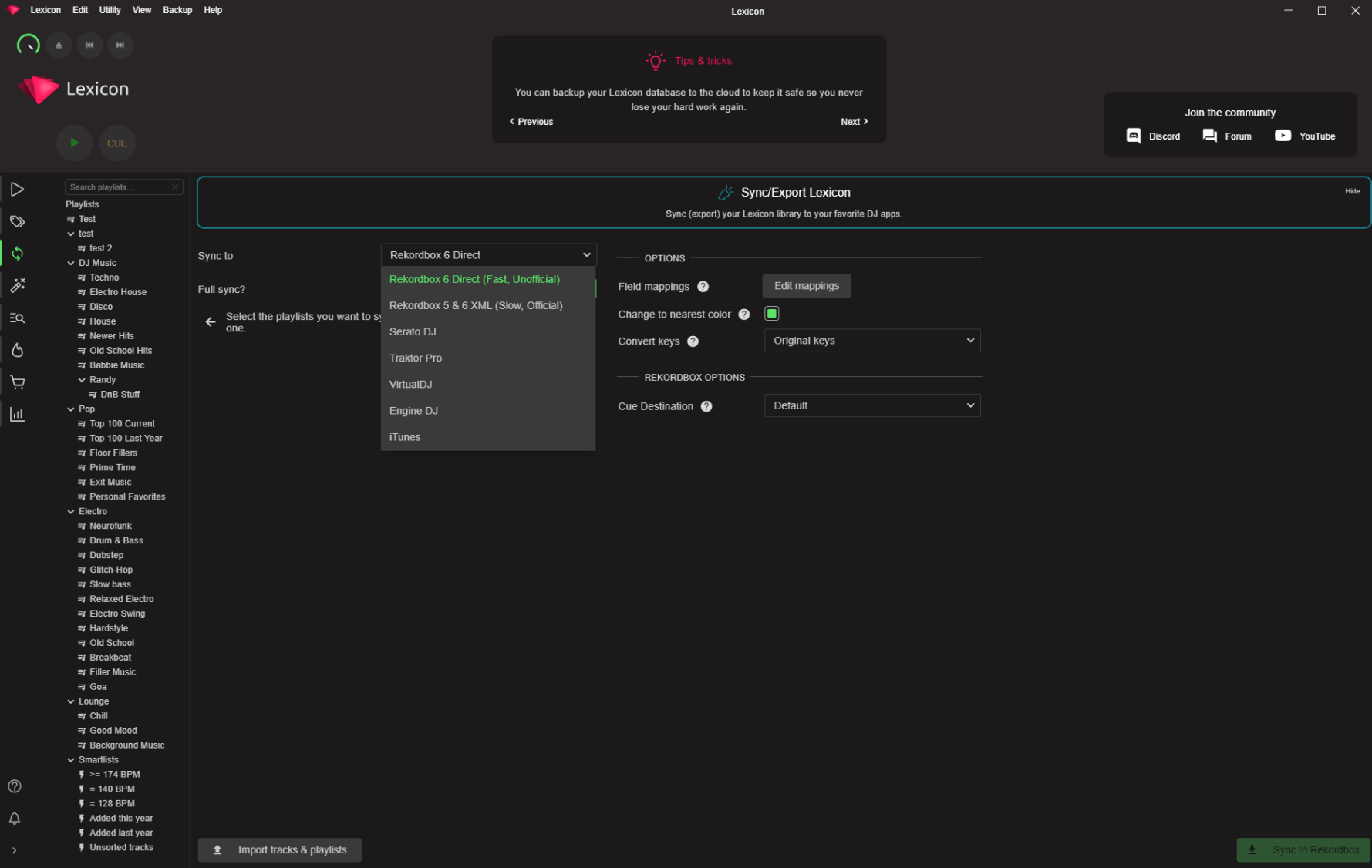This screenshot has width=1372, height=868.
Task: Show help for Change to nearest color
Action: (743, 315)
